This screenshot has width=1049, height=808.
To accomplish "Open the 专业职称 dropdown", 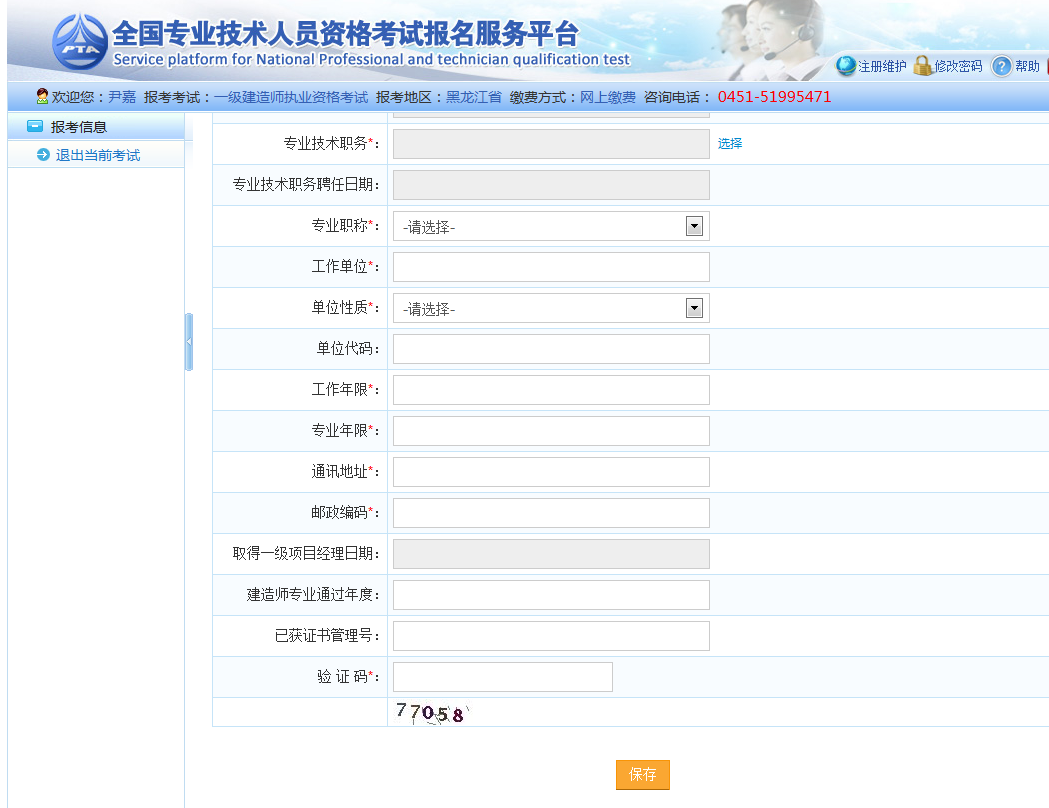I will click(551, 227).
